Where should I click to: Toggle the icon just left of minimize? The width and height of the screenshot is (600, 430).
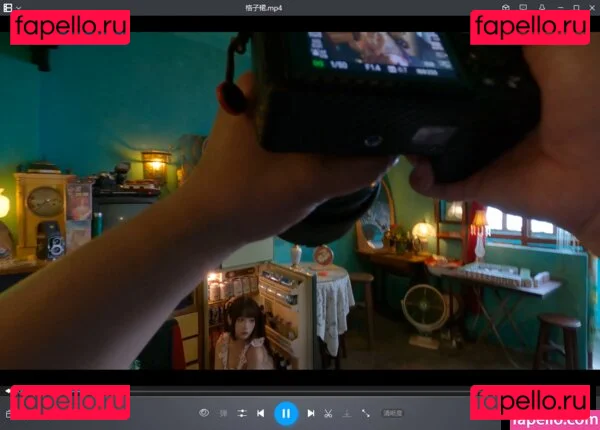click(541, 8)
